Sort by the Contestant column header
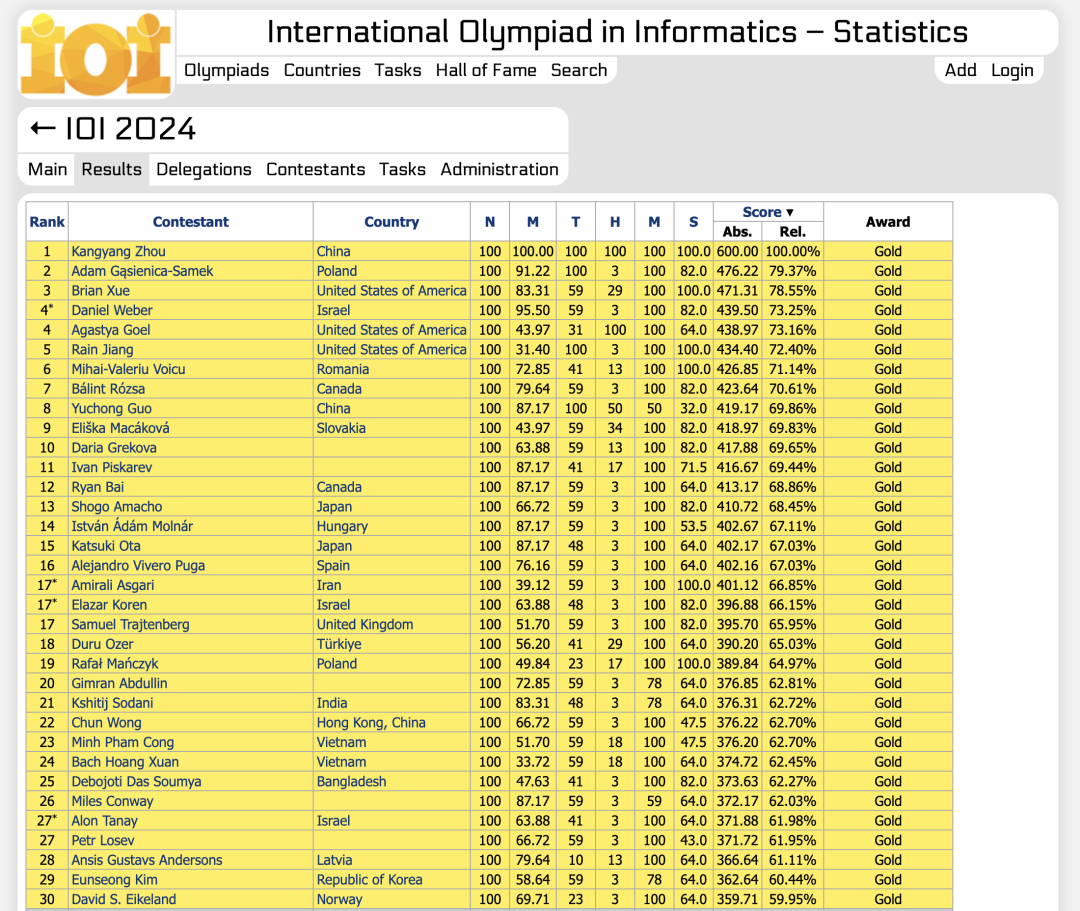 point(191,222)
